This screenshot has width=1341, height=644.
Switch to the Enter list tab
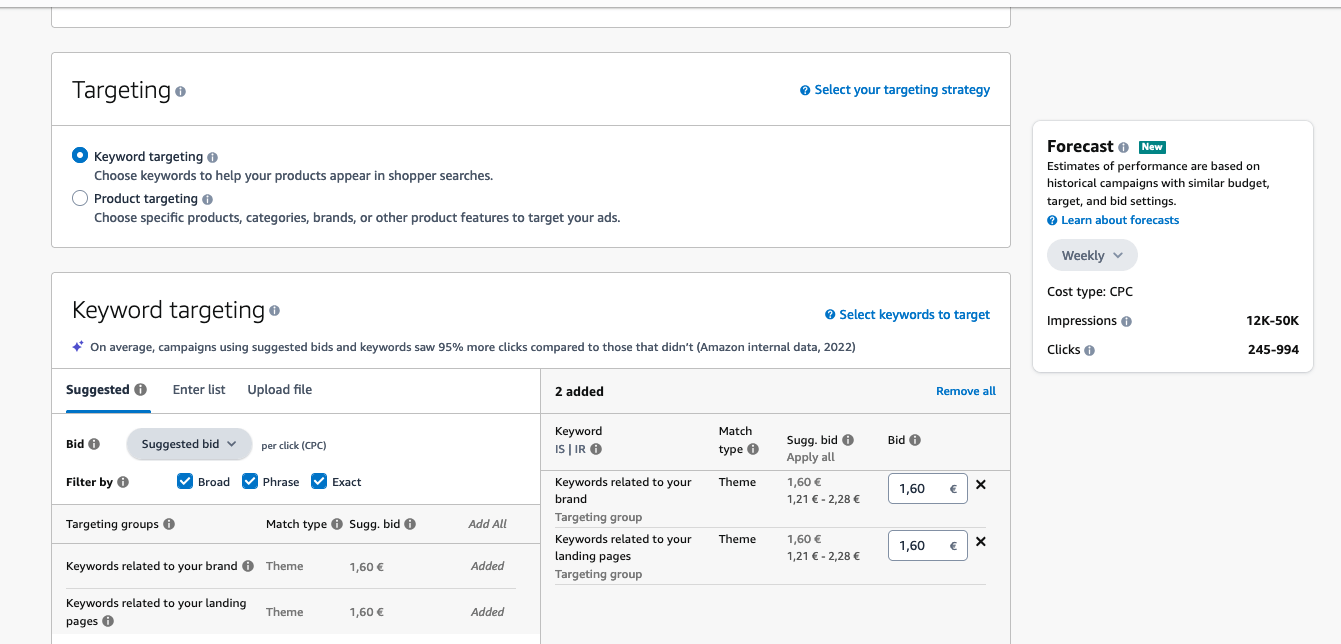click(199, 390)
